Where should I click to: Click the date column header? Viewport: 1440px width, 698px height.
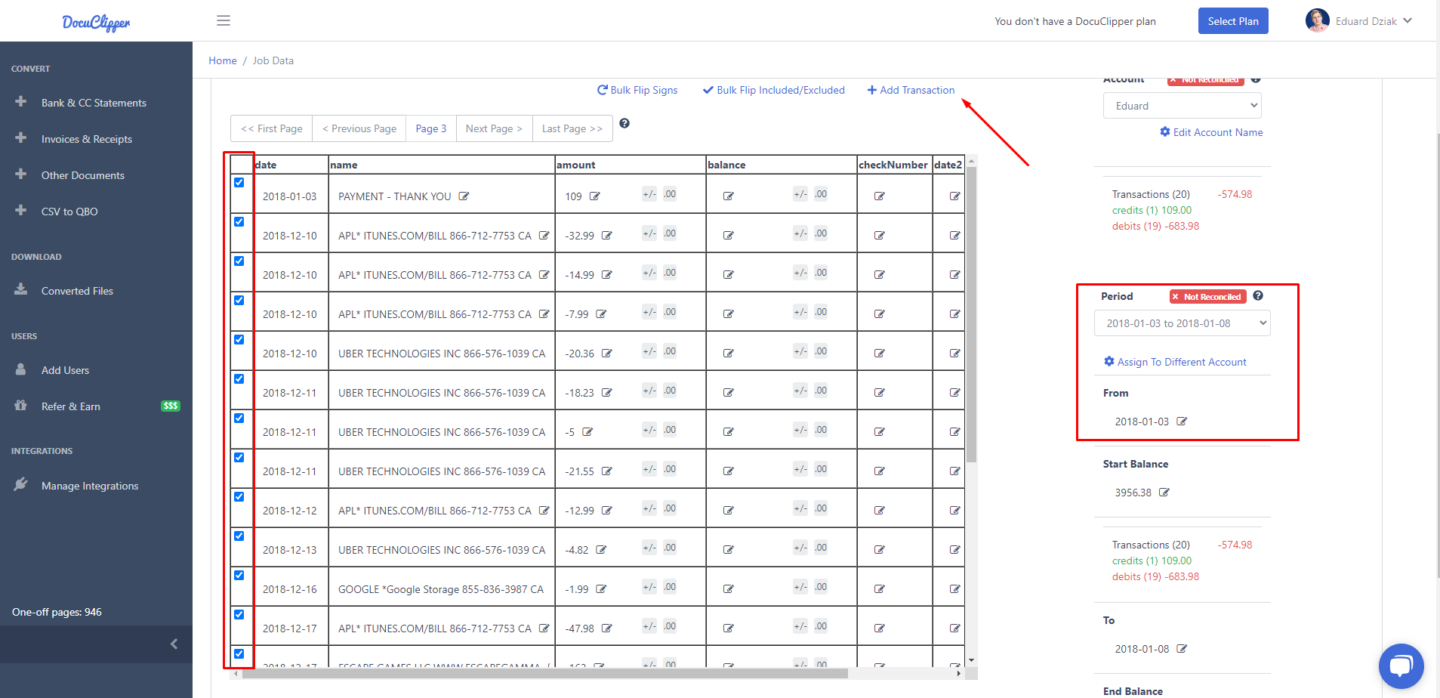click(290, 165)
